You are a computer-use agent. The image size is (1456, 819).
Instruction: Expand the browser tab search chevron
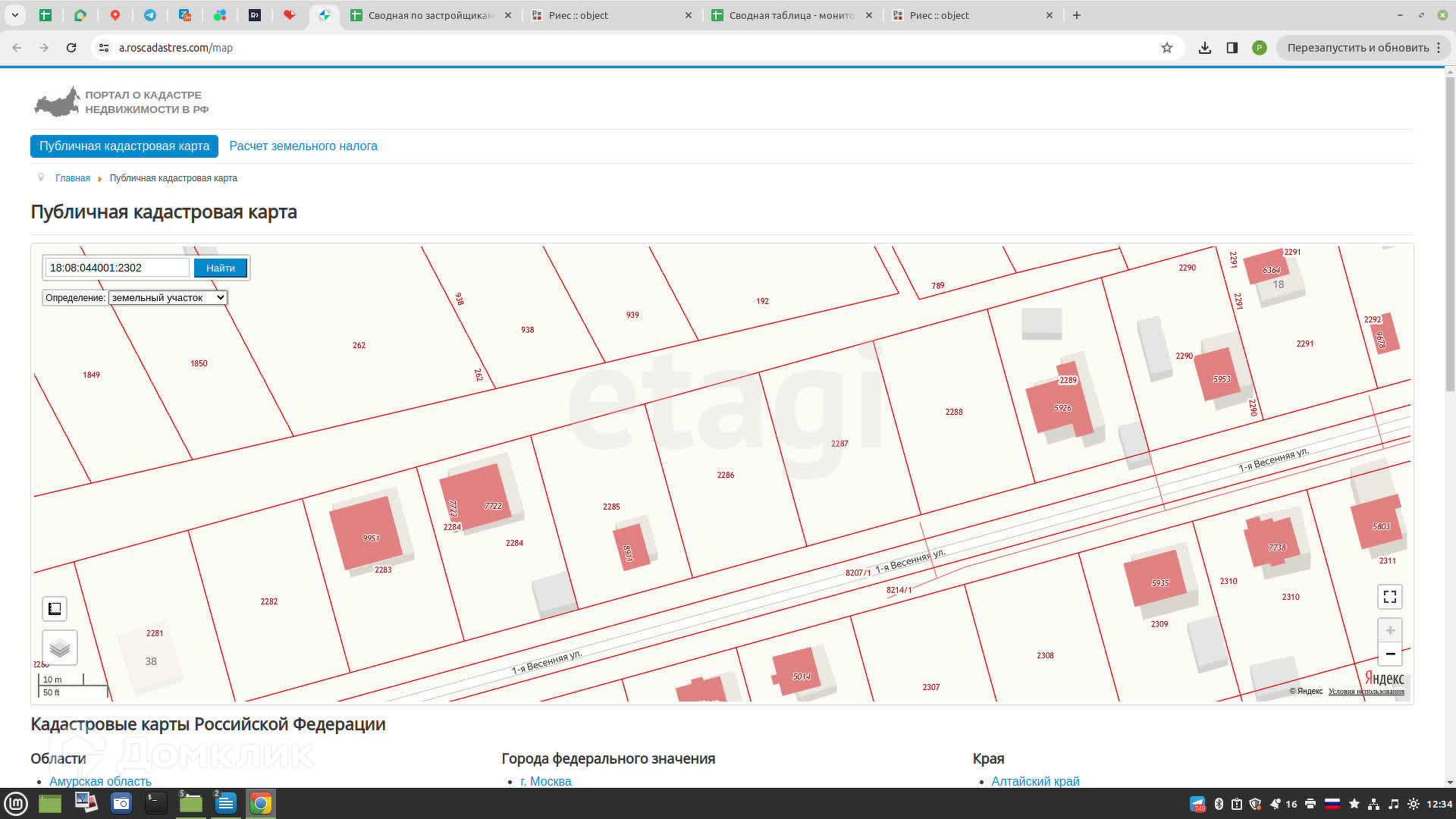15,15
